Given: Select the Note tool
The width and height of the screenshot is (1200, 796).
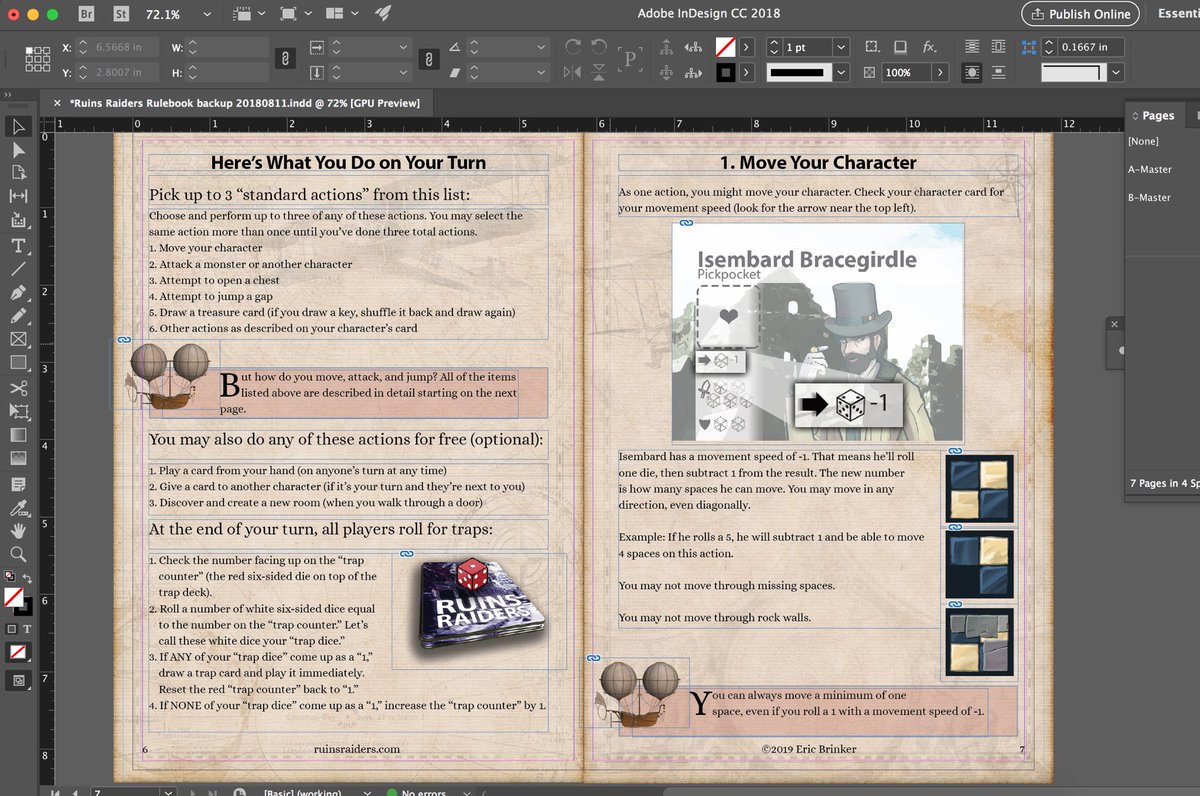Looking at the screenshot, I should pyautogui.click(x=18, y=484).
